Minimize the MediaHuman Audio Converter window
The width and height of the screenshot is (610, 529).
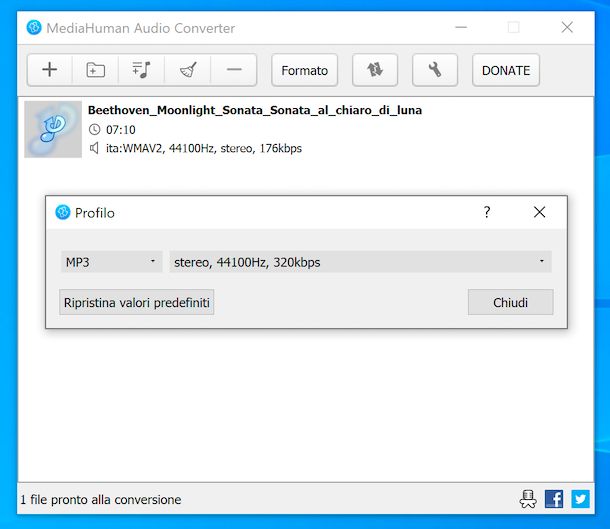(461, 27)
